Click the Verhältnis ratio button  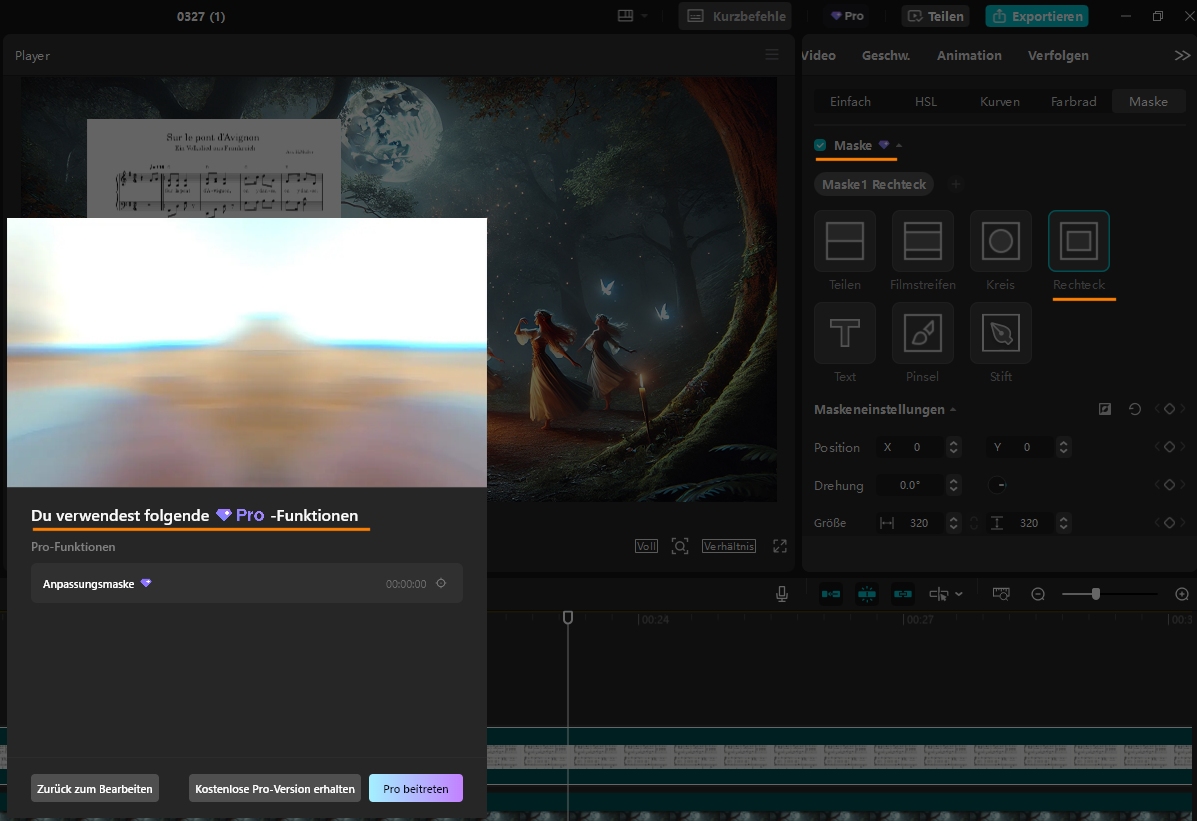pos(728,546)
